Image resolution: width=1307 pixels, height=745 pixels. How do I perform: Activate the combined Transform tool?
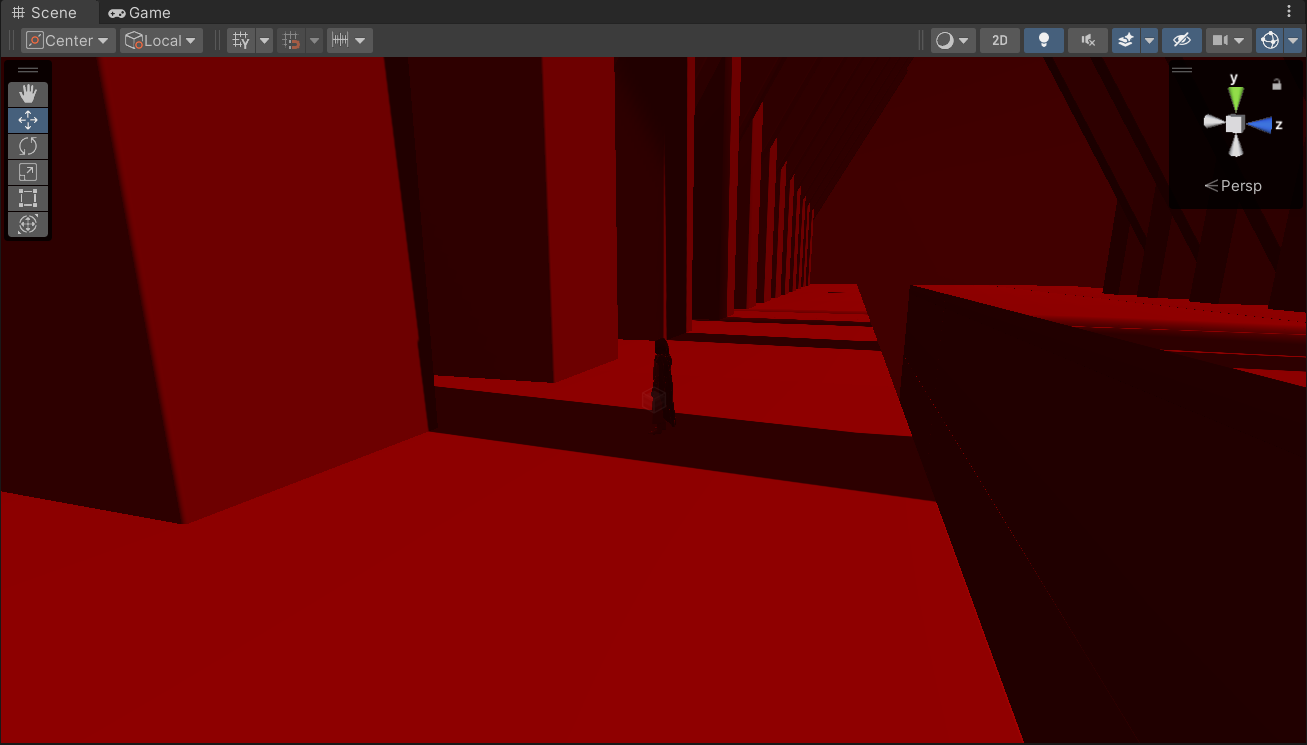[27, 224]
